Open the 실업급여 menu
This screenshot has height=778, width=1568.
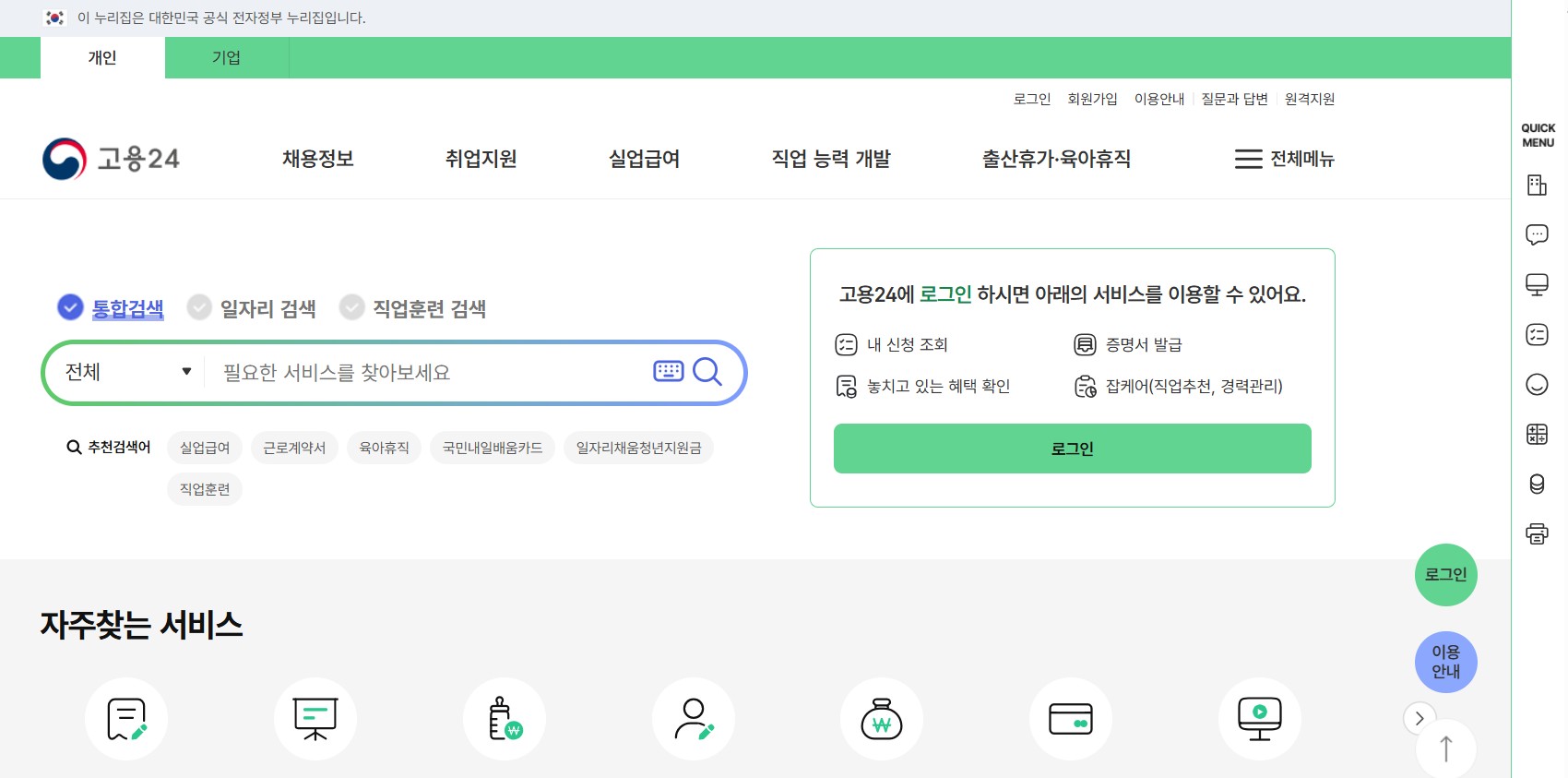click(x=645, y=159)
